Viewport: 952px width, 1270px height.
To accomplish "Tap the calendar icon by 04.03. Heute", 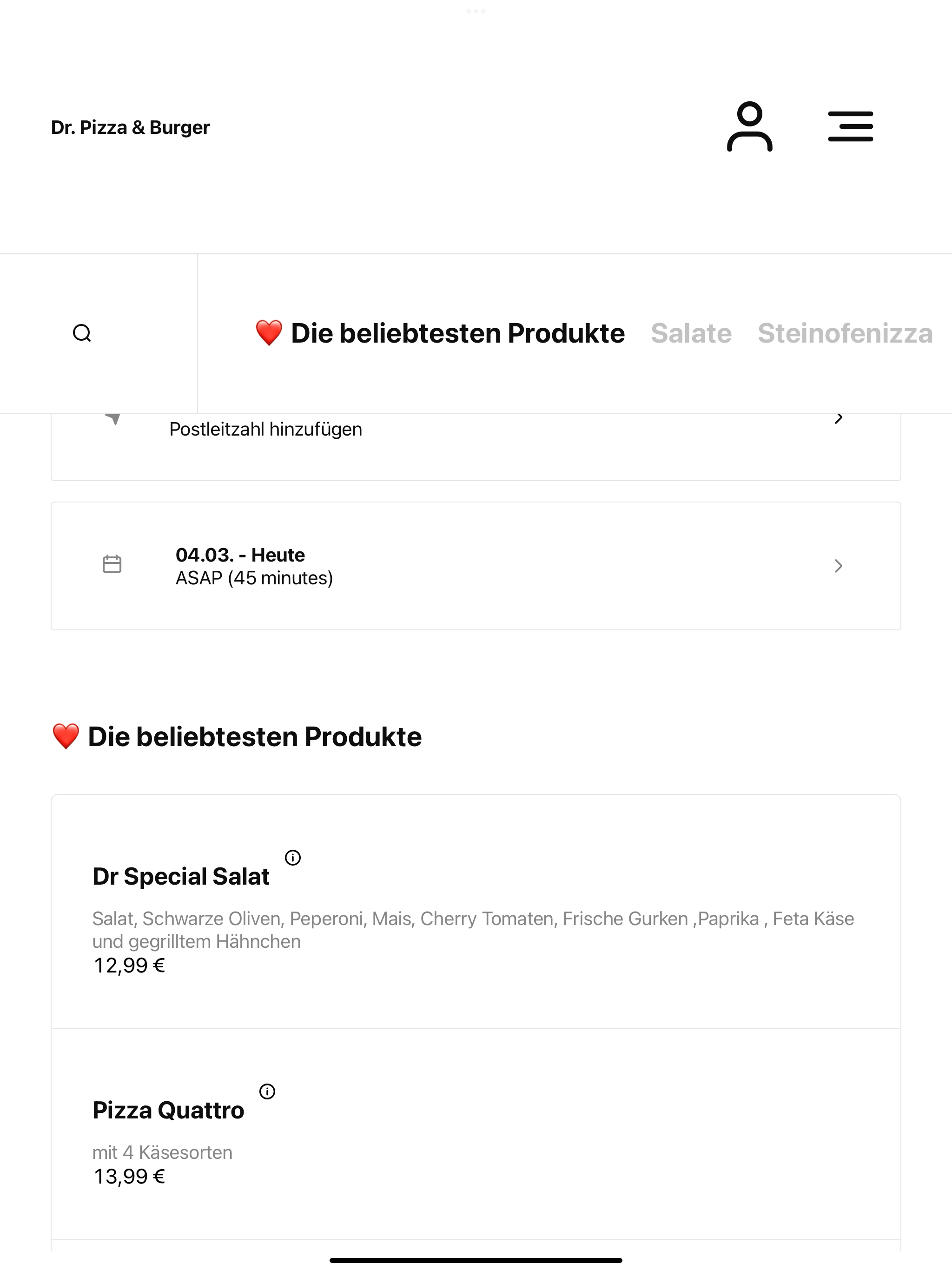I will [112, 564].
